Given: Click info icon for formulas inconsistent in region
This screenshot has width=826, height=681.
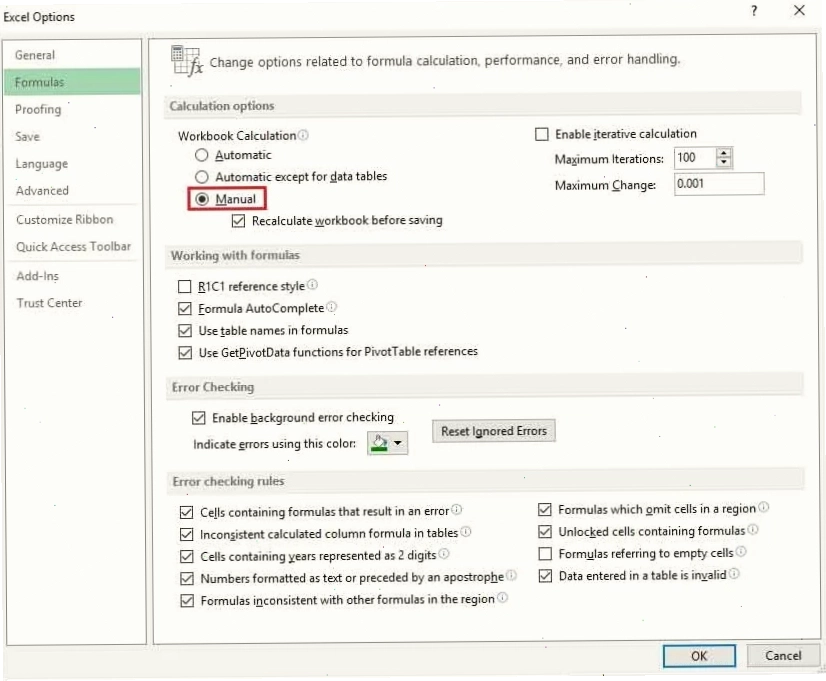Looking at the screenshot, I should tap(503, 598).
